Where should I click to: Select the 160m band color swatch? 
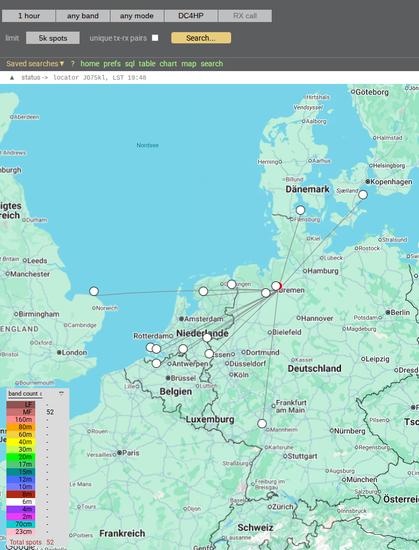[21, 420]
